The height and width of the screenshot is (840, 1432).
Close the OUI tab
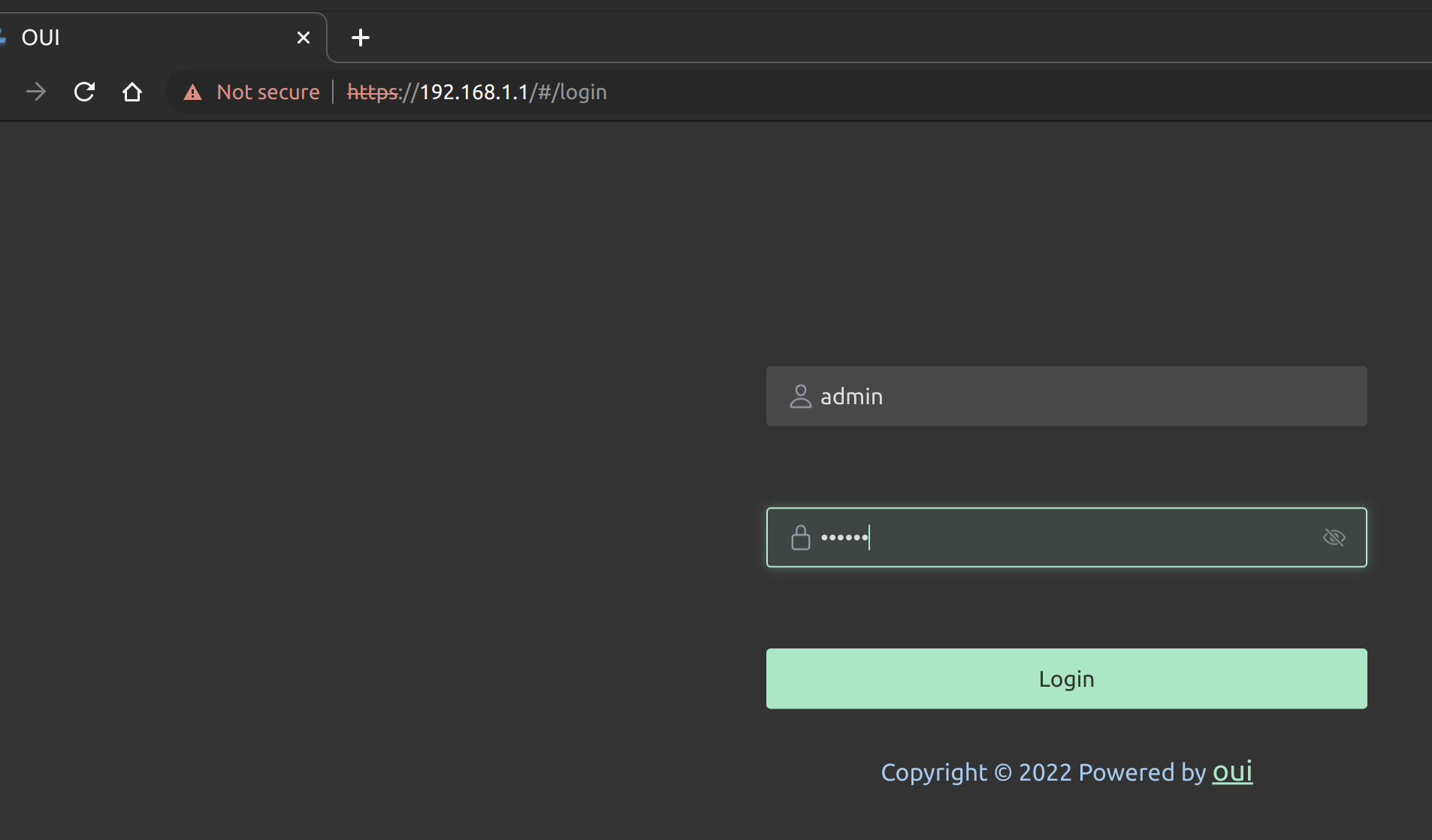pos(304,37)
